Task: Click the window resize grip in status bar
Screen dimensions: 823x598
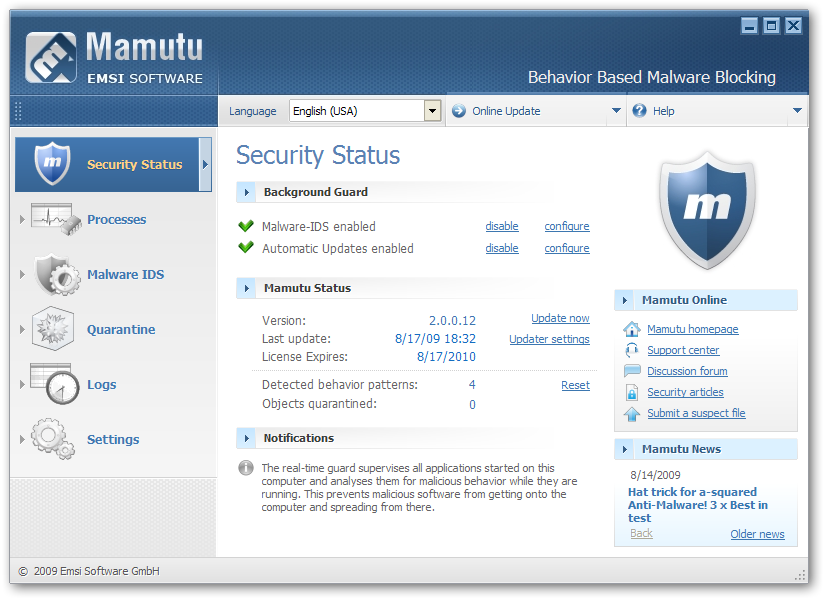Action: [x=801, y=575]
